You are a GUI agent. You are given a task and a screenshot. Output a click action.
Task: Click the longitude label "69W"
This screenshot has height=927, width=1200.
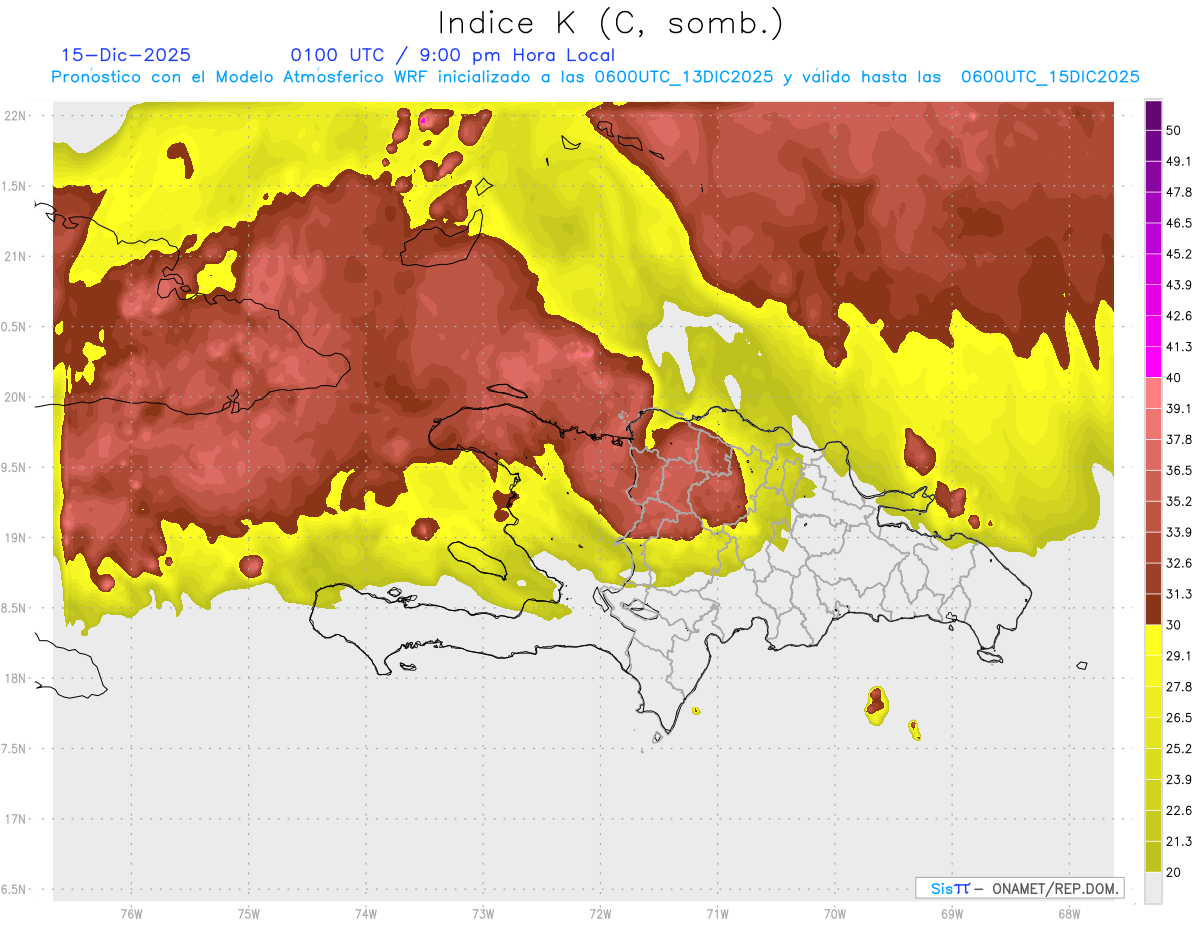951,914
